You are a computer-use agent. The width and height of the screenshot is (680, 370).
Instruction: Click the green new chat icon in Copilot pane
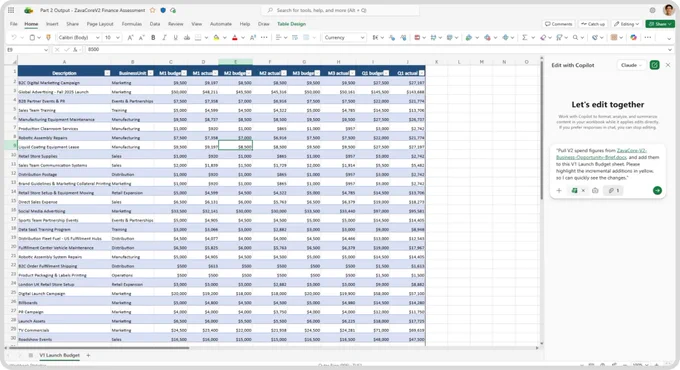(654, 65)
